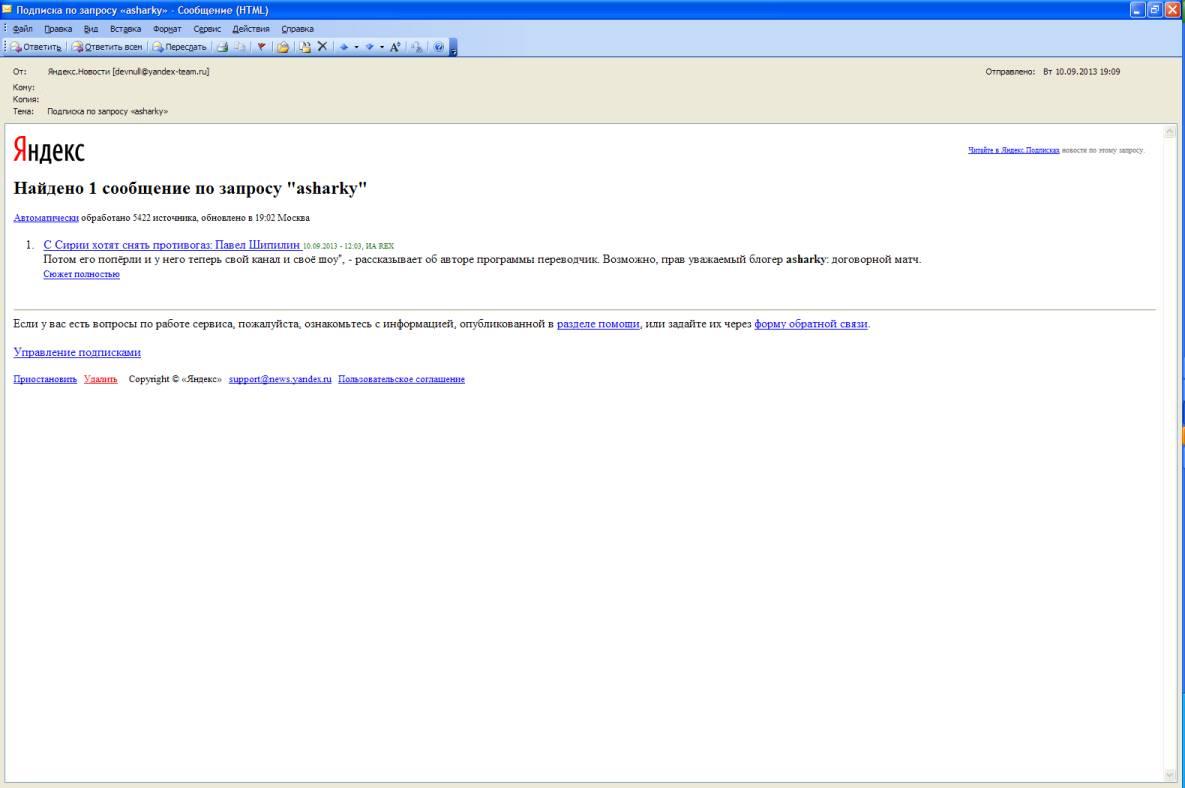Open the Справка menu
Screen dimensions: 1185x788
(x=298, y=29)
